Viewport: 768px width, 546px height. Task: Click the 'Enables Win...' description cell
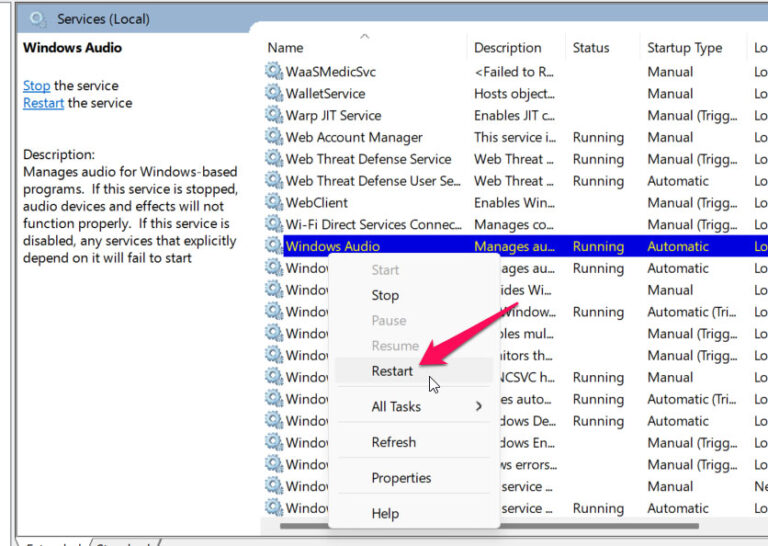[x=514, y=203]
